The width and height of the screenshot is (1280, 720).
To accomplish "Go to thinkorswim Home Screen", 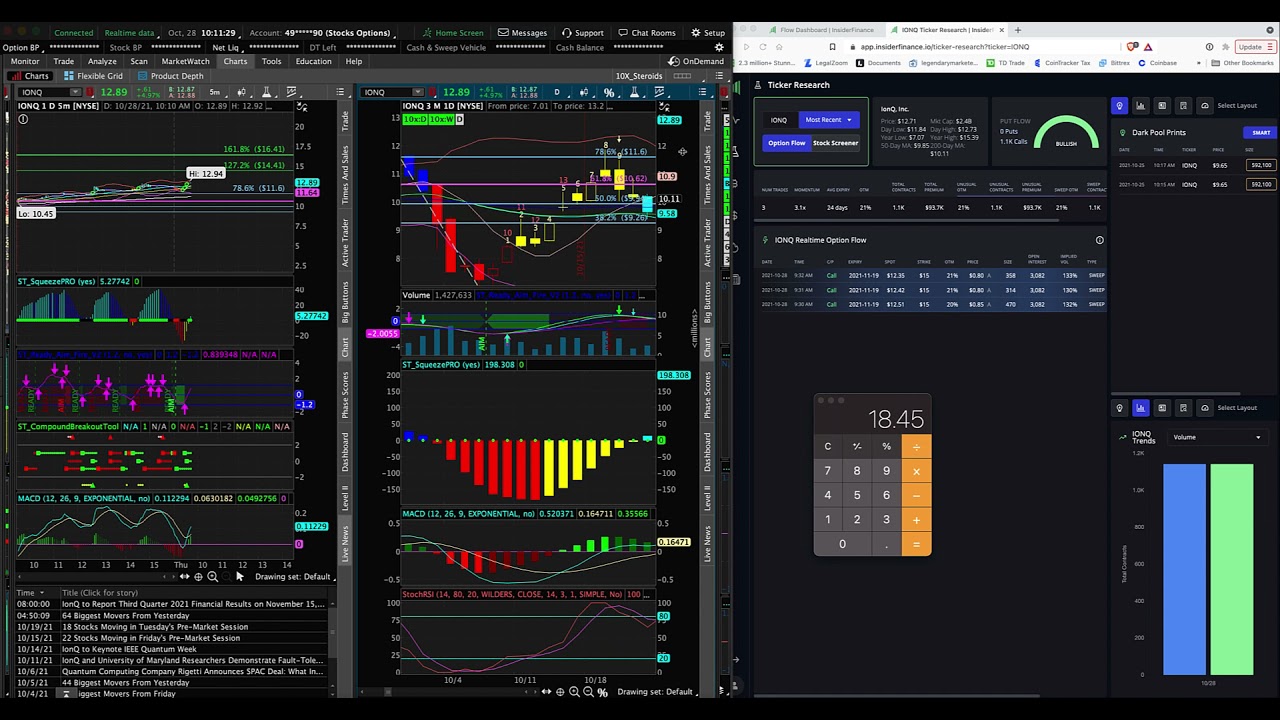I will 452,33.
